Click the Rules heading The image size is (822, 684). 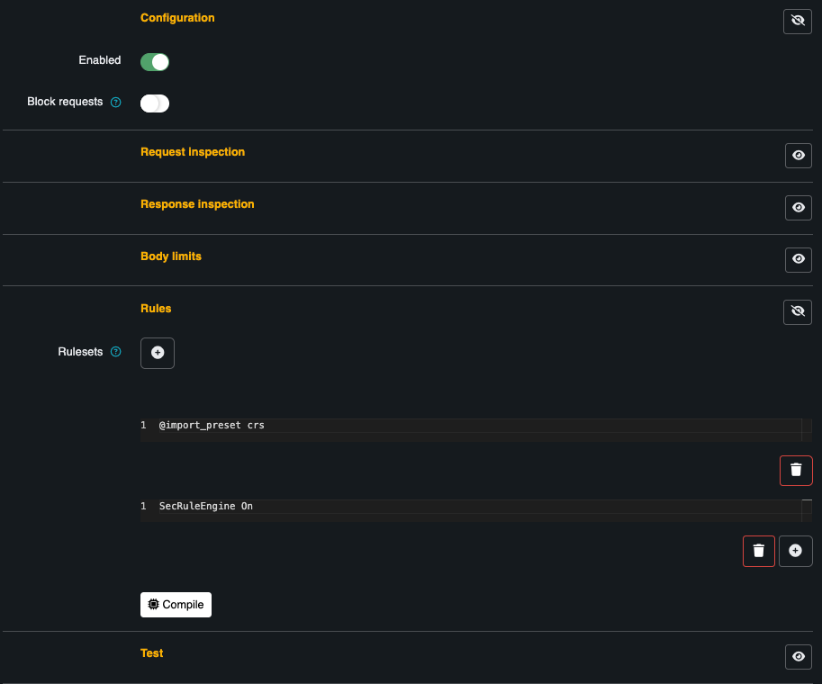[156, 309]
